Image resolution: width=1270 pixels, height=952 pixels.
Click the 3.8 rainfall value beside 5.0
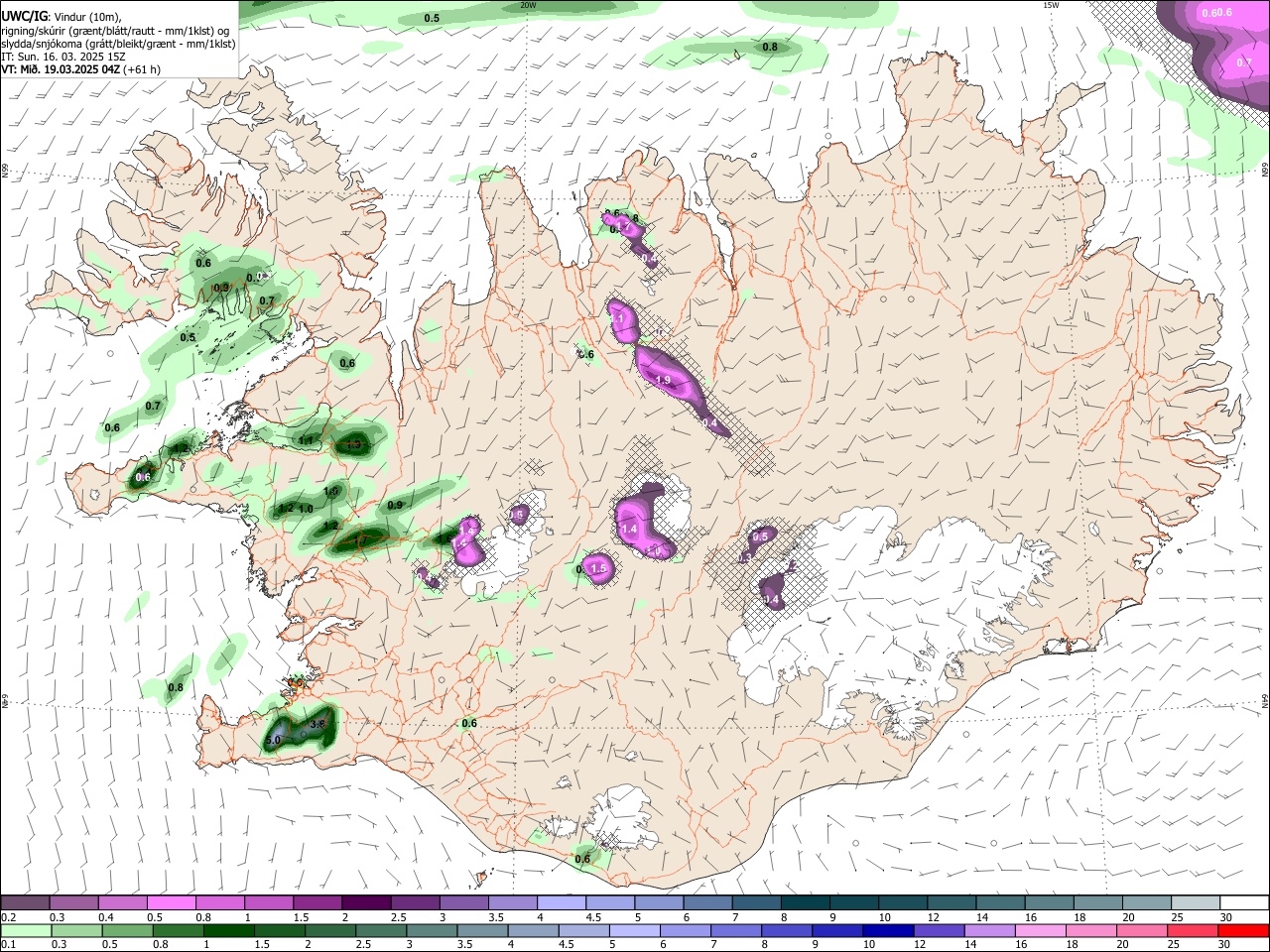[317, 725]
